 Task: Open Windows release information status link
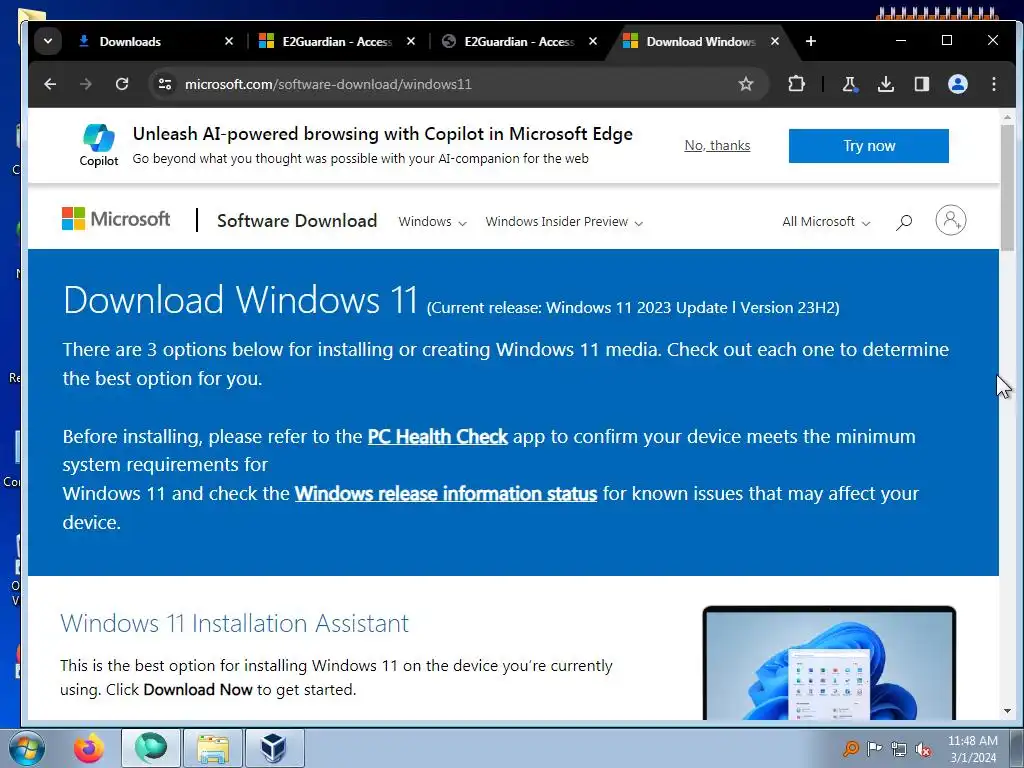pyautogui.click(x=446, y=494)
